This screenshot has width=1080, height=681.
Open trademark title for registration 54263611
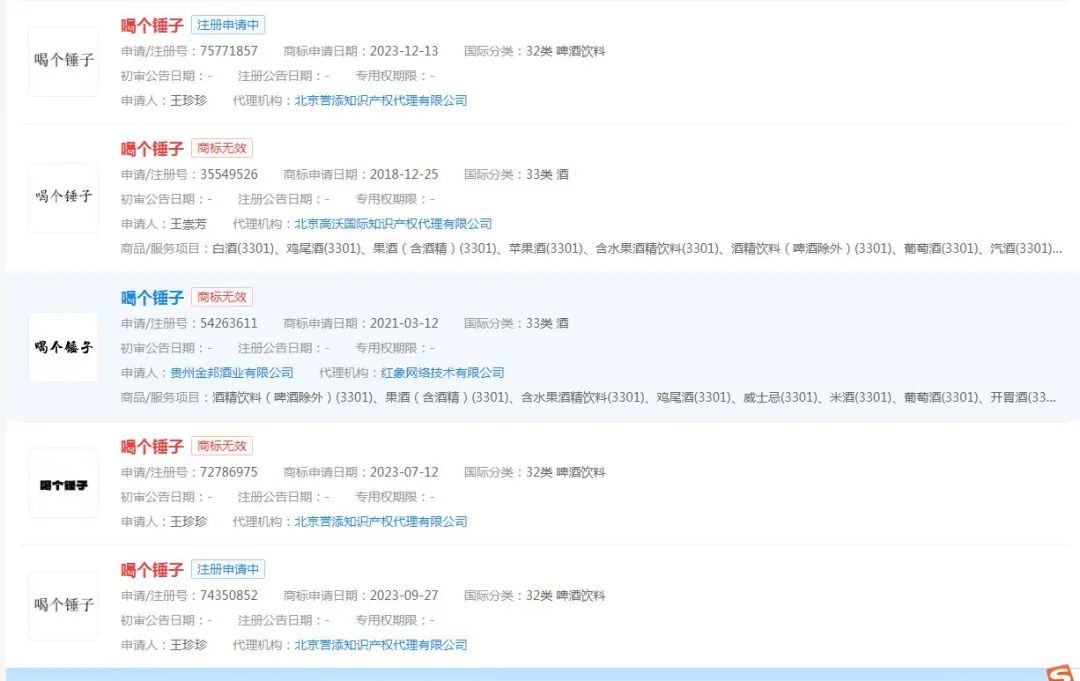pyautogui.click(x=152, y=297)
